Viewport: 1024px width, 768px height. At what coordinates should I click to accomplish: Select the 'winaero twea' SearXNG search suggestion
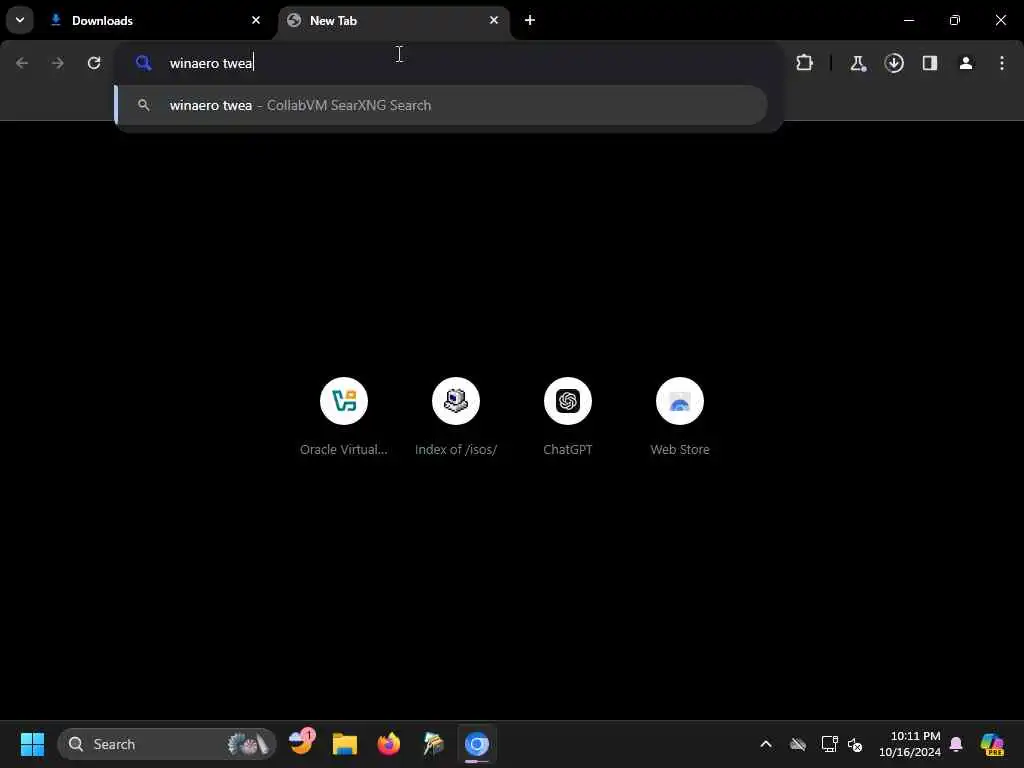click(x=441, y=105)
